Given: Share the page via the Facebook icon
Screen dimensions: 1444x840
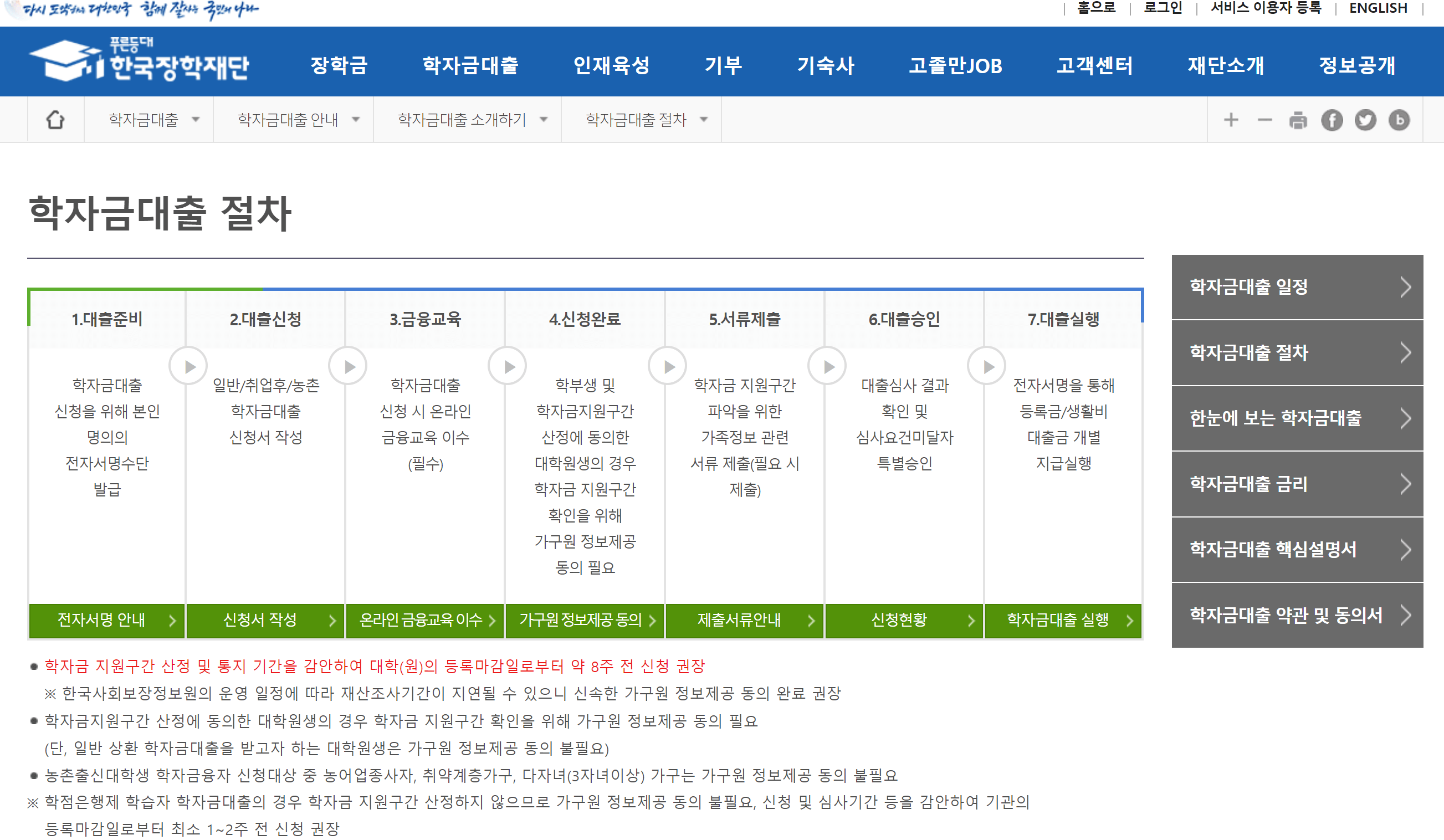Looking at the screenshot, I should tap(1331, 119).
